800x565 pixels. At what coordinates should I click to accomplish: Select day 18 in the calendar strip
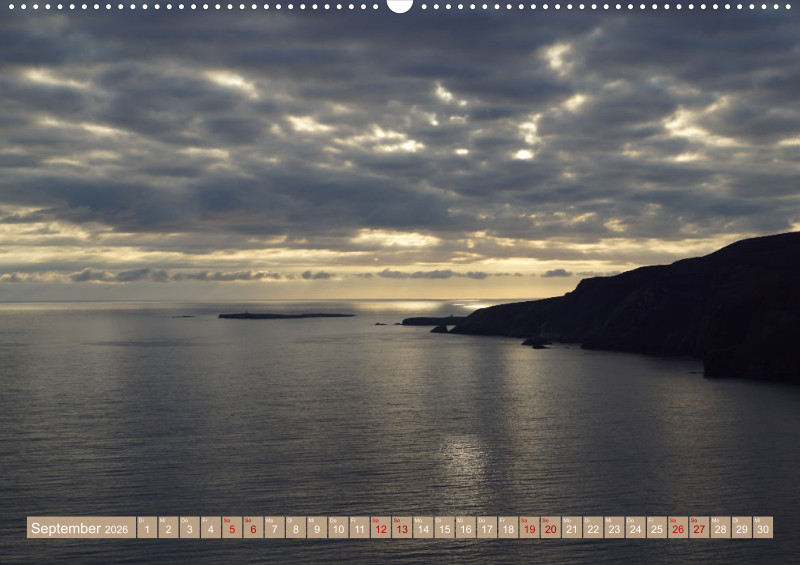click(x=509, y=527)
